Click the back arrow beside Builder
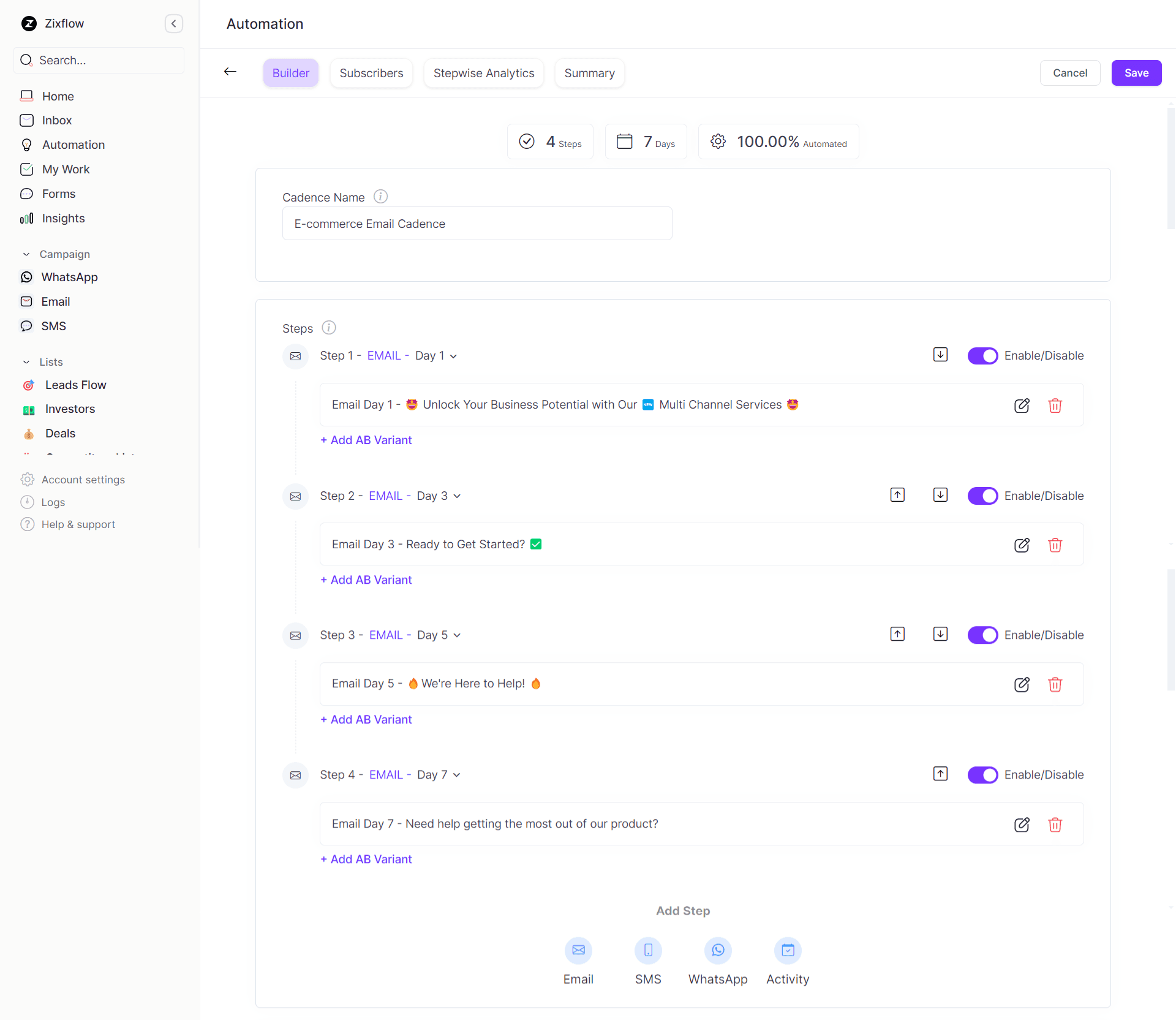The width and height of the screenshot is (1176, 1020). click(x=230, y=72)
